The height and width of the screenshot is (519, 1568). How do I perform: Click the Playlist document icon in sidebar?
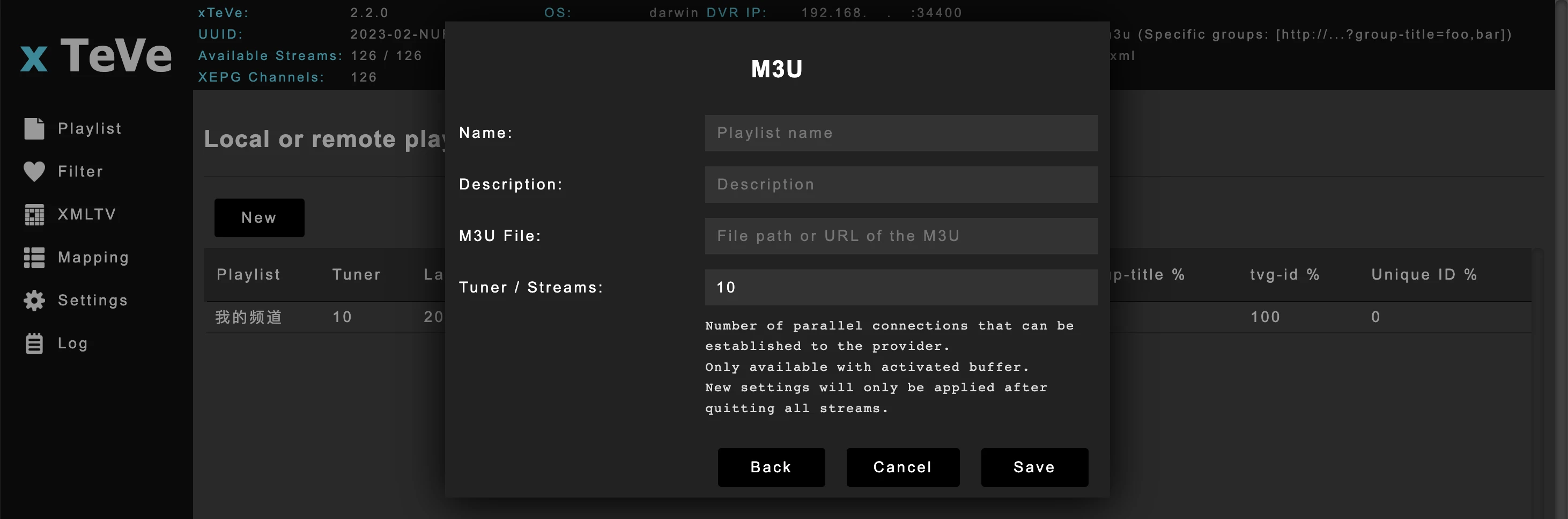pyautogui.click(x=34, y=128)
